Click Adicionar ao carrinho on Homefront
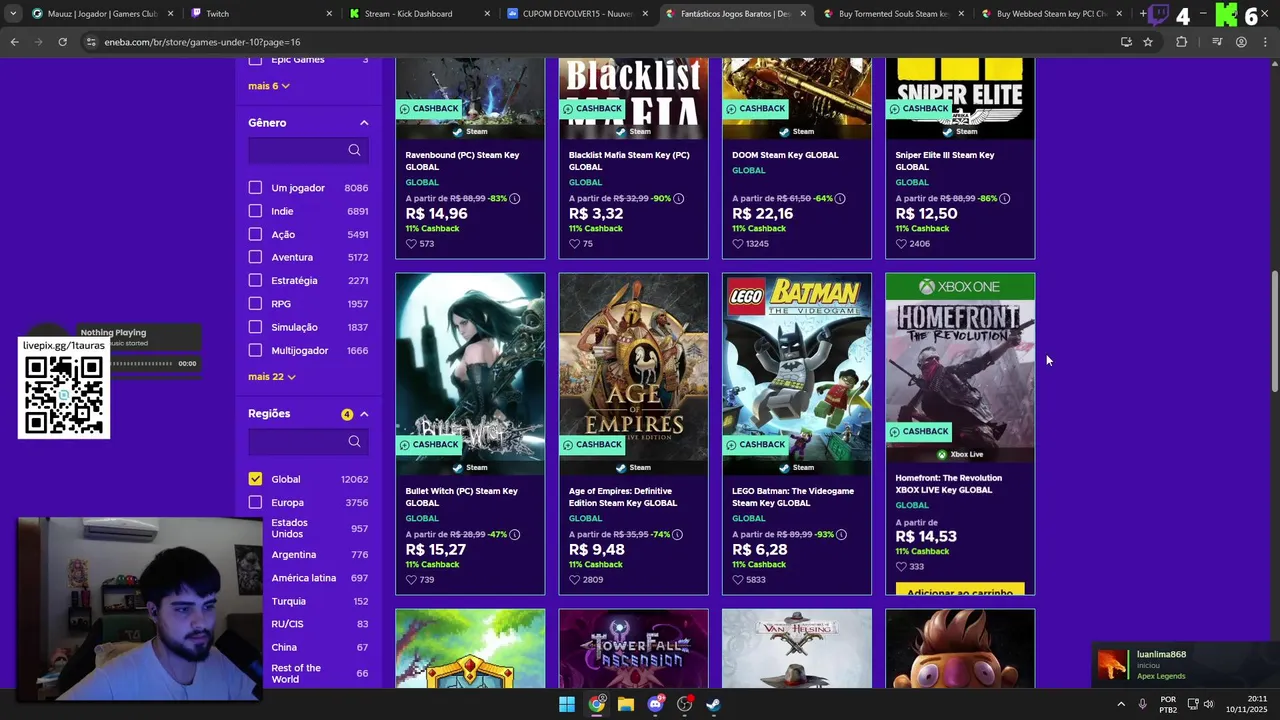This screenshot has height=720, width=1280. click(960, 590)
